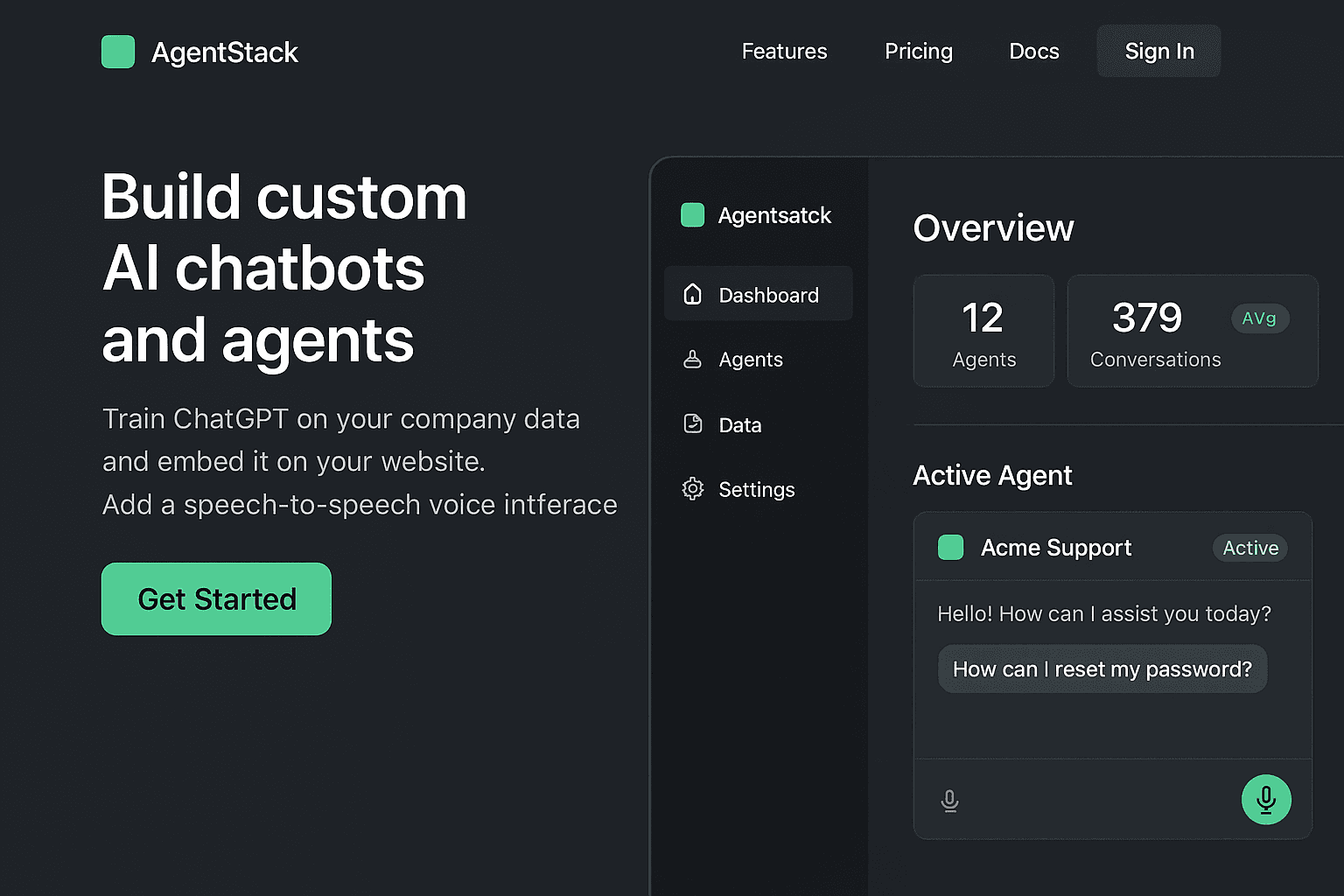
Task: Open the Agents section via its icon
Action: [692, 359]
